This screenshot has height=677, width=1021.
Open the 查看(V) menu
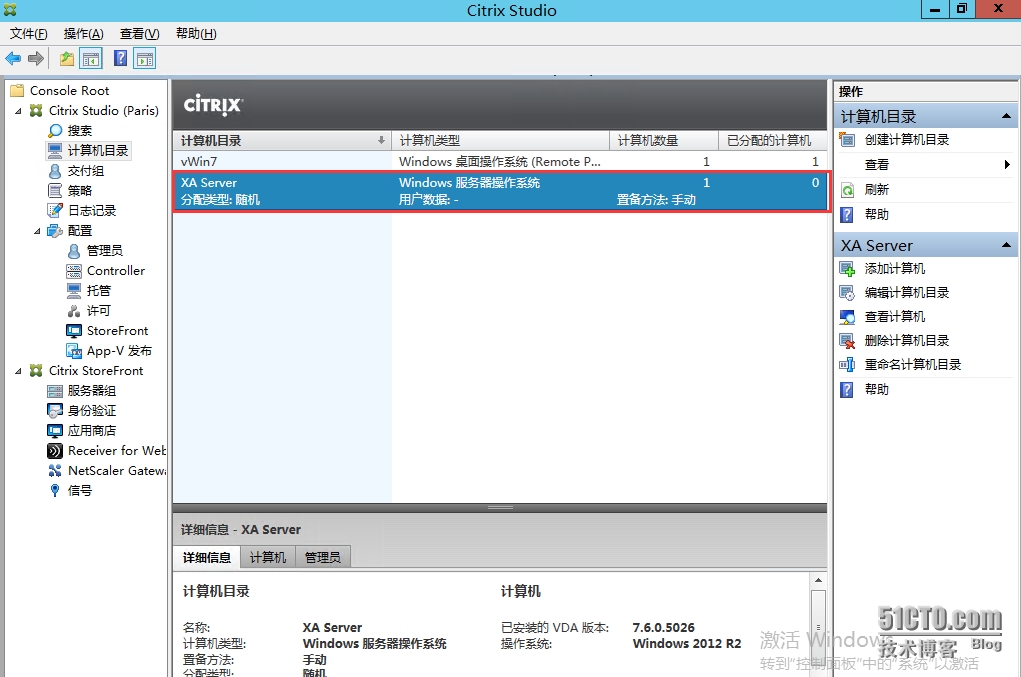[x=139, y=34]
